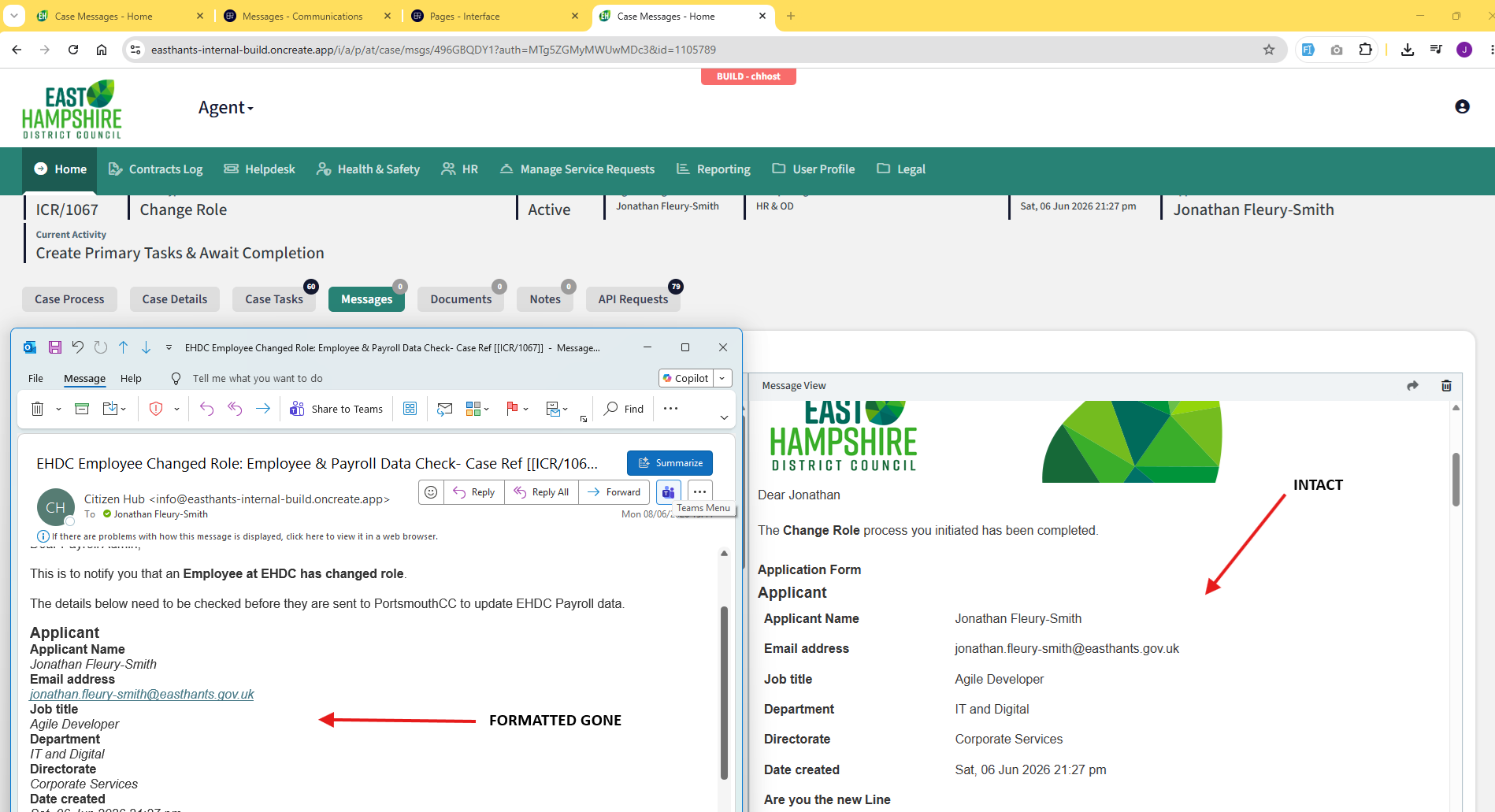Viewport: 1495px width, 812px height.
Task: Open the browser tab search chevron
Action: 14,16
